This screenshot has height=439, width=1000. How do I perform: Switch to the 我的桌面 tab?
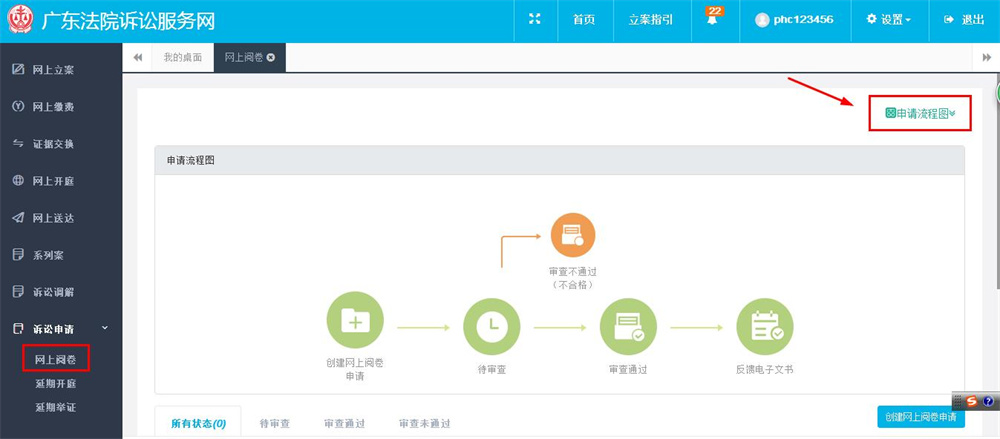(x=182, y=57)
